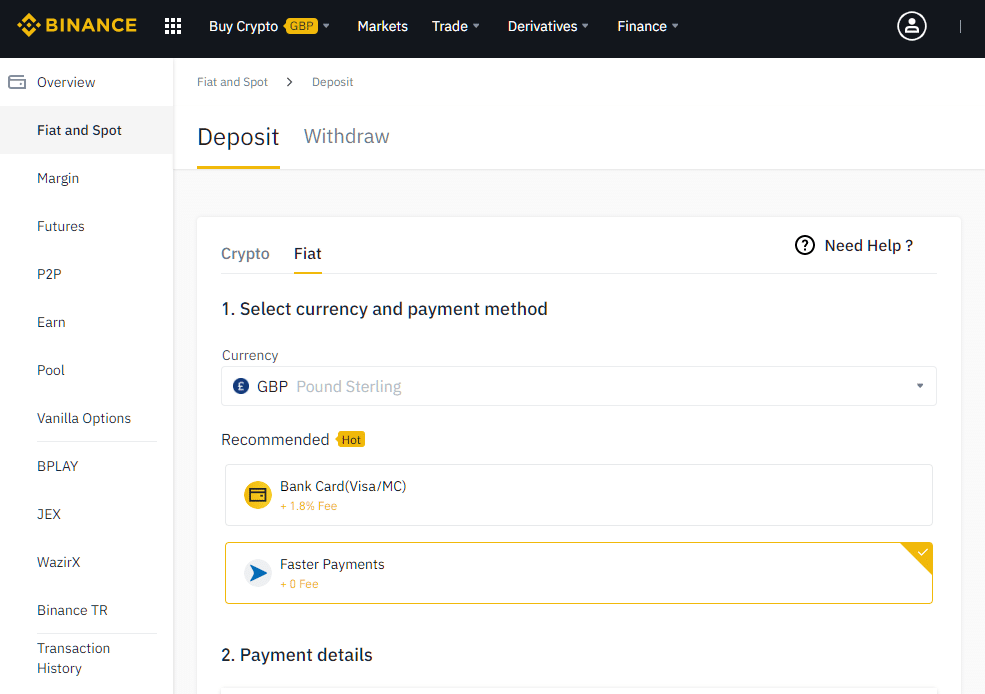
Task: Select the Fiat deposit tab
Action: point(308,254)
